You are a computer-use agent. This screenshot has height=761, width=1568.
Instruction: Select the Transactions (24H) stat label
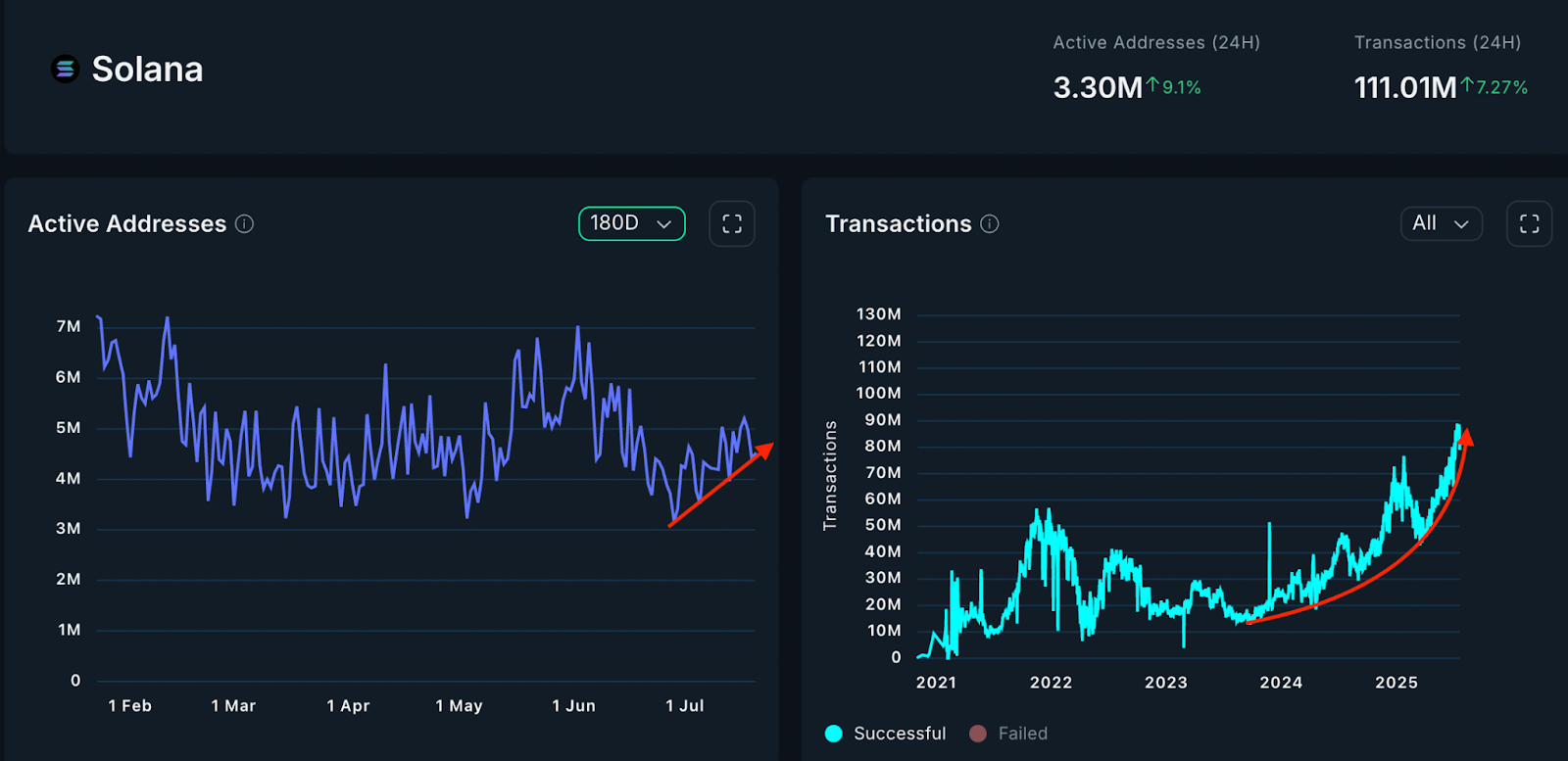[x=1438, y=43]
